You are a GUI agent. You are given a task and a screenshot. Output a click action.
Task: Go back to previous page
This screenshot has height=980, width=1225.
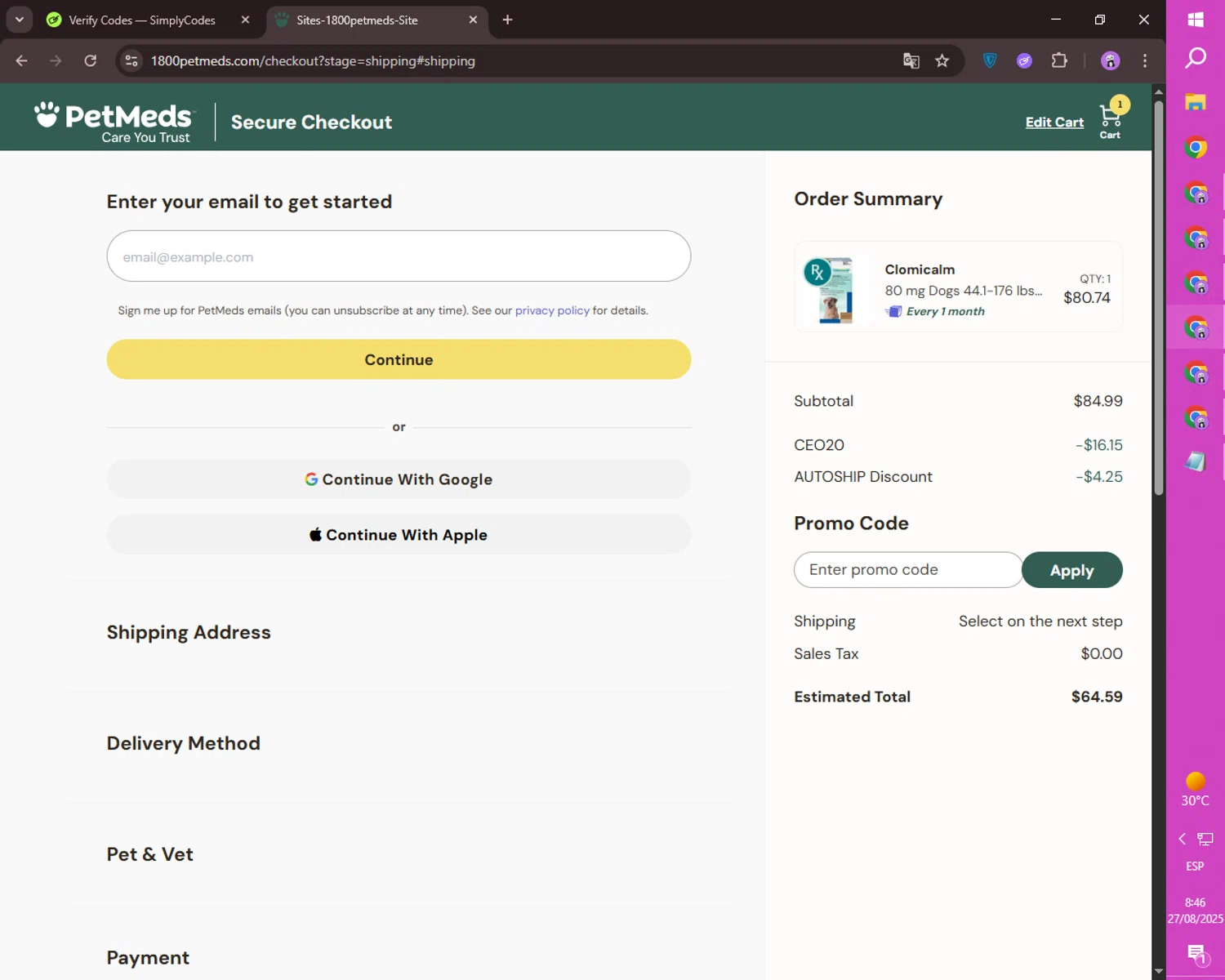point(22,60)
